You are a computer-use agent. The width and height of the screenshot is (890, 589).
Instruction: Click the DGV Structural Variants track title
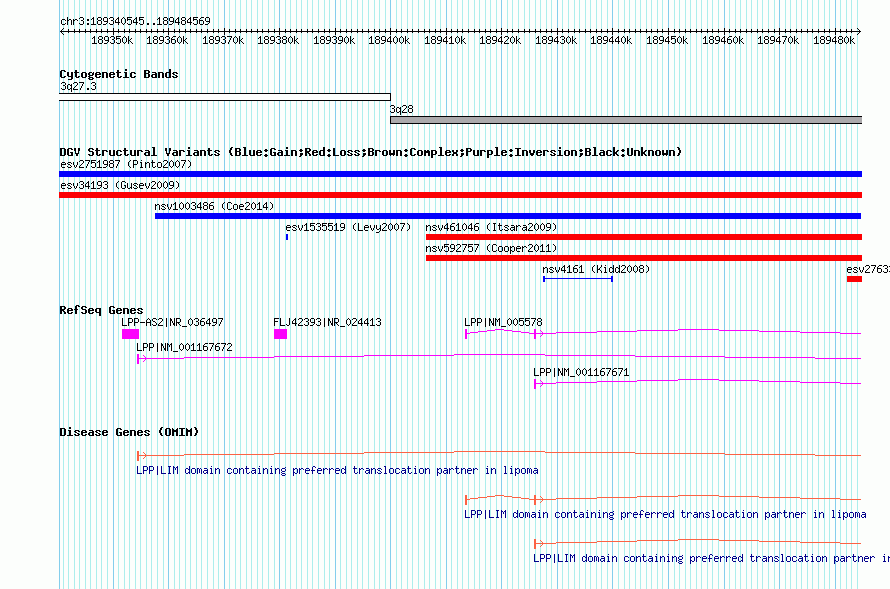[x=371, y=153]
